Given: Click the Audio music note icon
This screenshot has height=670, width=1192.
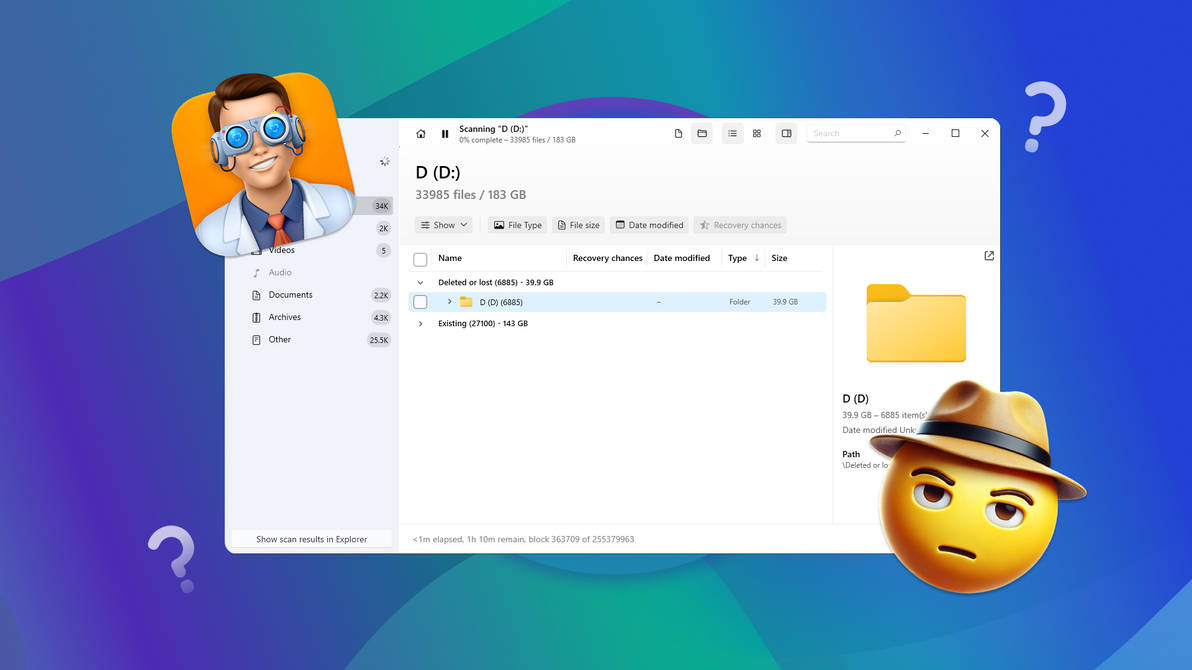Looking at the screenshot, I should pyautogui.click(x=256, y=272).
